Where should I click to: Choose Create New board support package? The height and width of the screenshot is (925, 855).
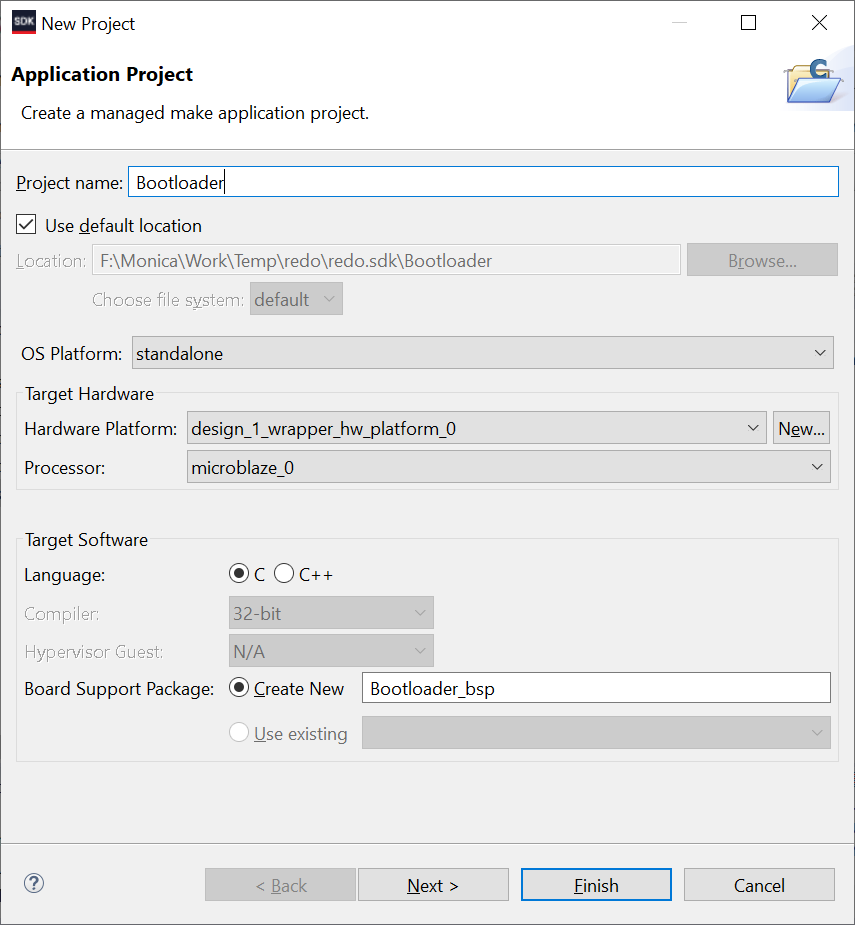239,688
